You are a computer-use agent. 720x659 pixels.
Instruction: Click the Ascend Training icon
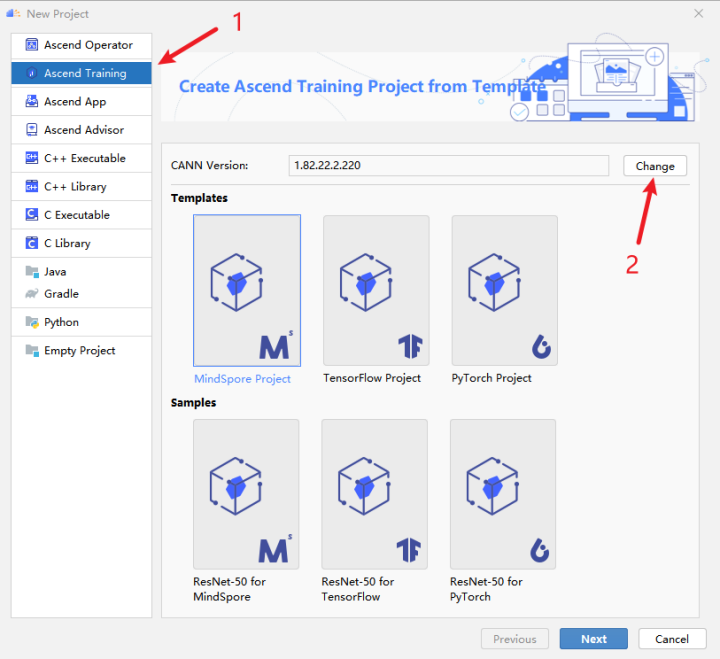click(32, 73)
